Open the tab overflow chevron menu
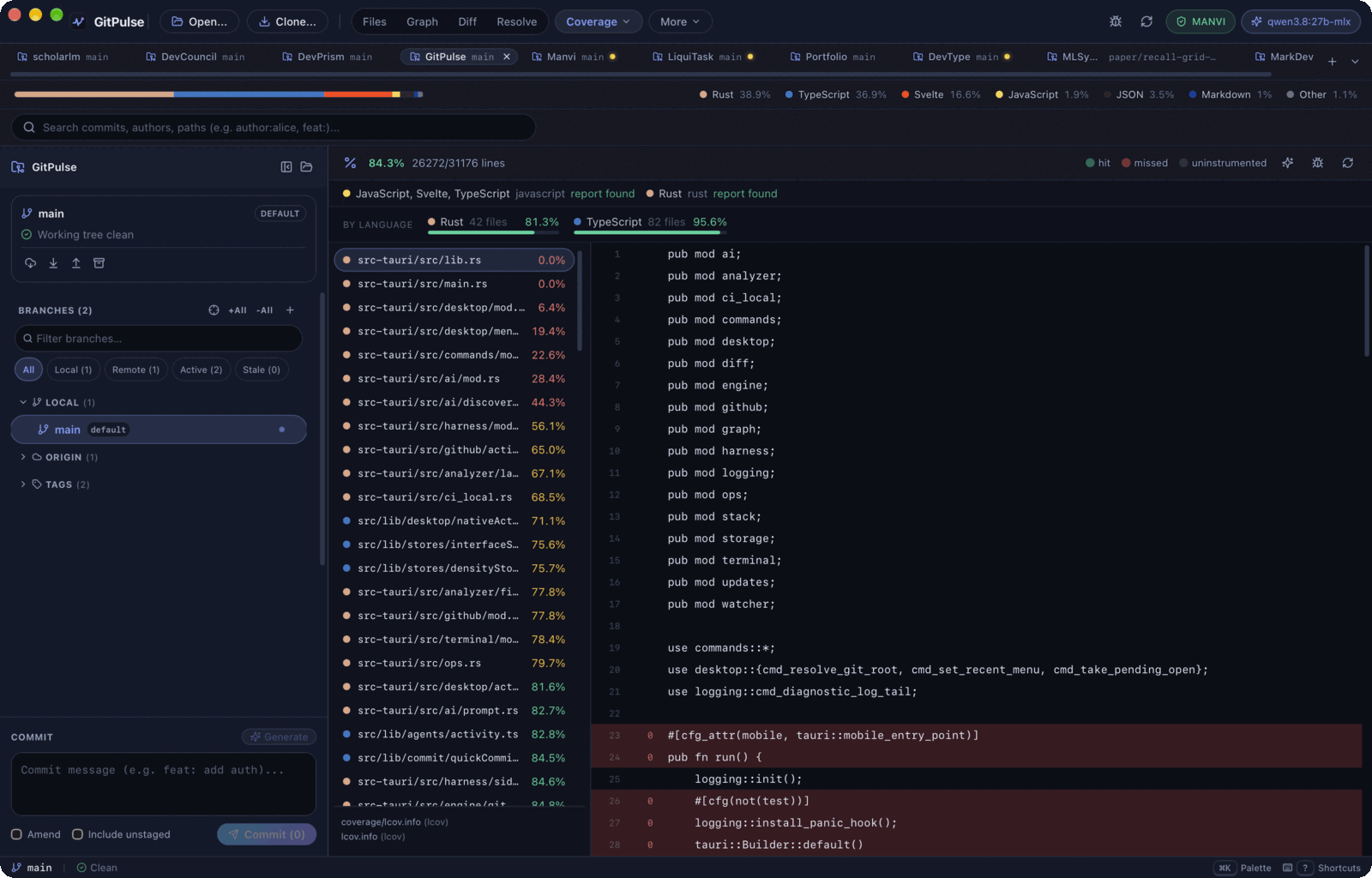 pyautogui.click(x=1355, y=61)
